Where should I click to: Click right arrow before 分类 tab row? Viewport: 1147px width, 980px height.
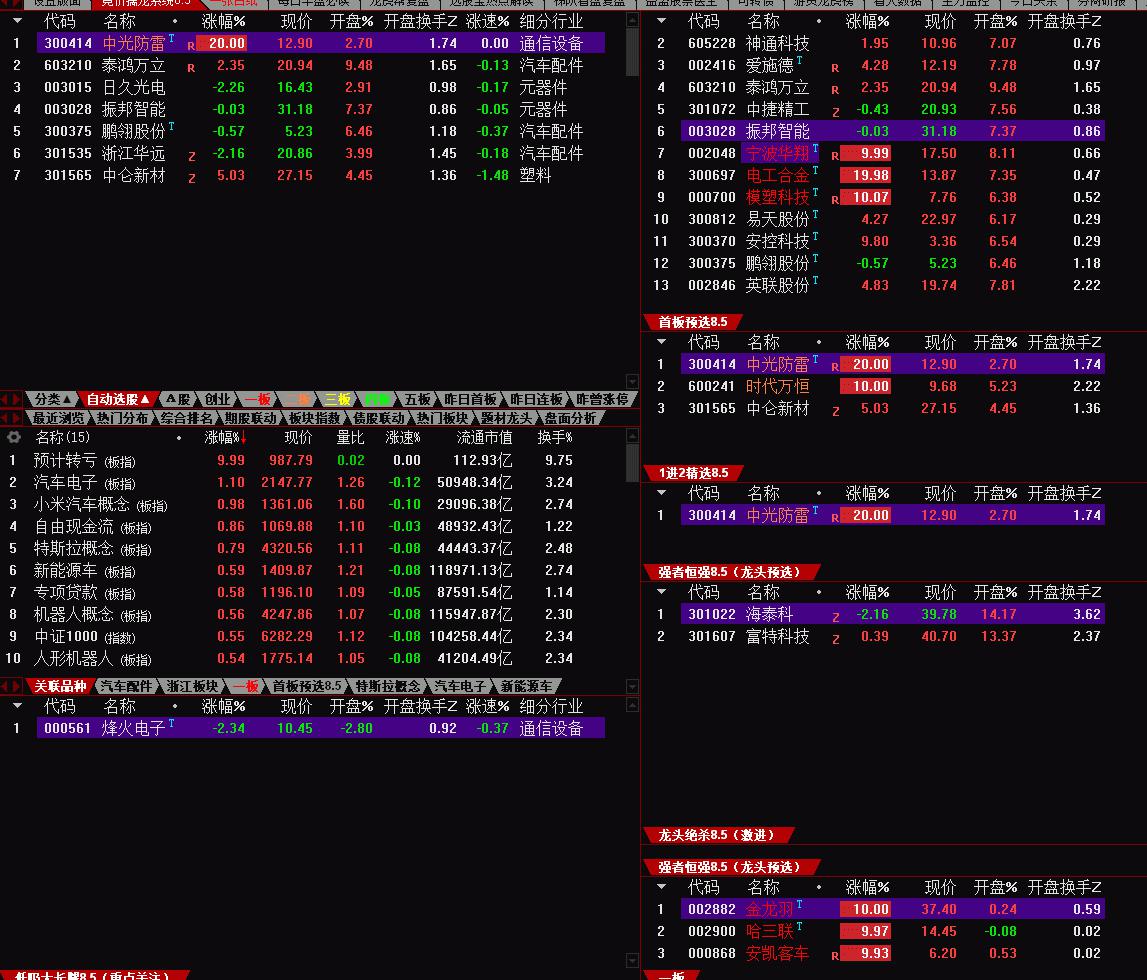click(x=17, y=399)
